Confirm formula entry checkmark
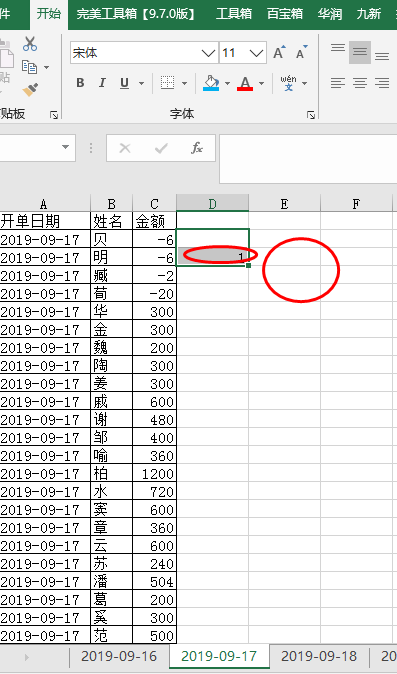Screen dimensions: 397x674 click(x=161, y=148)
